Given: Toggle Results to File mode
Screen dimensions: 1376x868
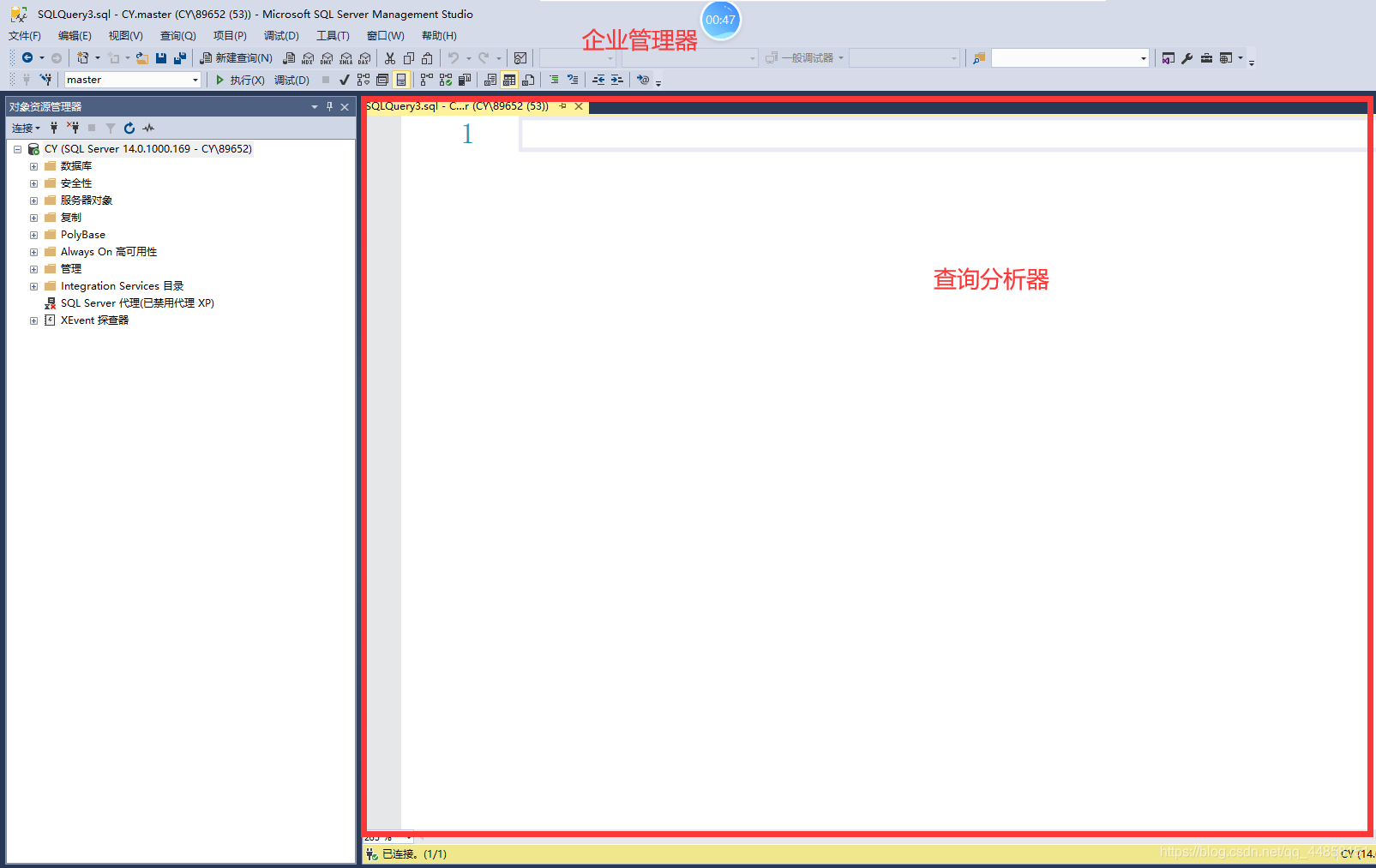Looking at the screenshot, I should coord(529,80).
